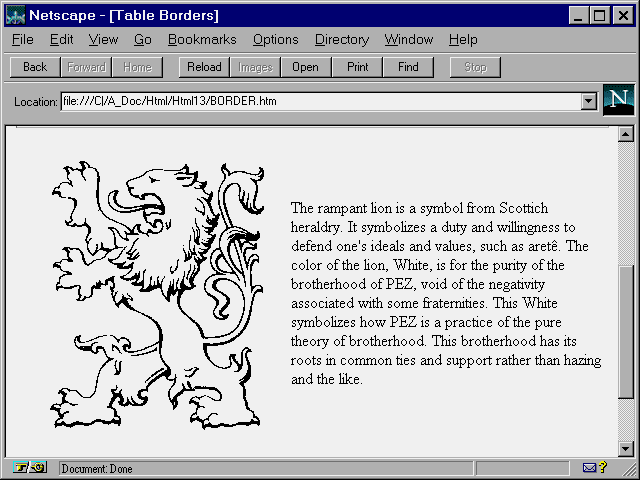The width and height of the screenshot is (640, 480).
Task: Click inside the Location address field
Action: 320,101
